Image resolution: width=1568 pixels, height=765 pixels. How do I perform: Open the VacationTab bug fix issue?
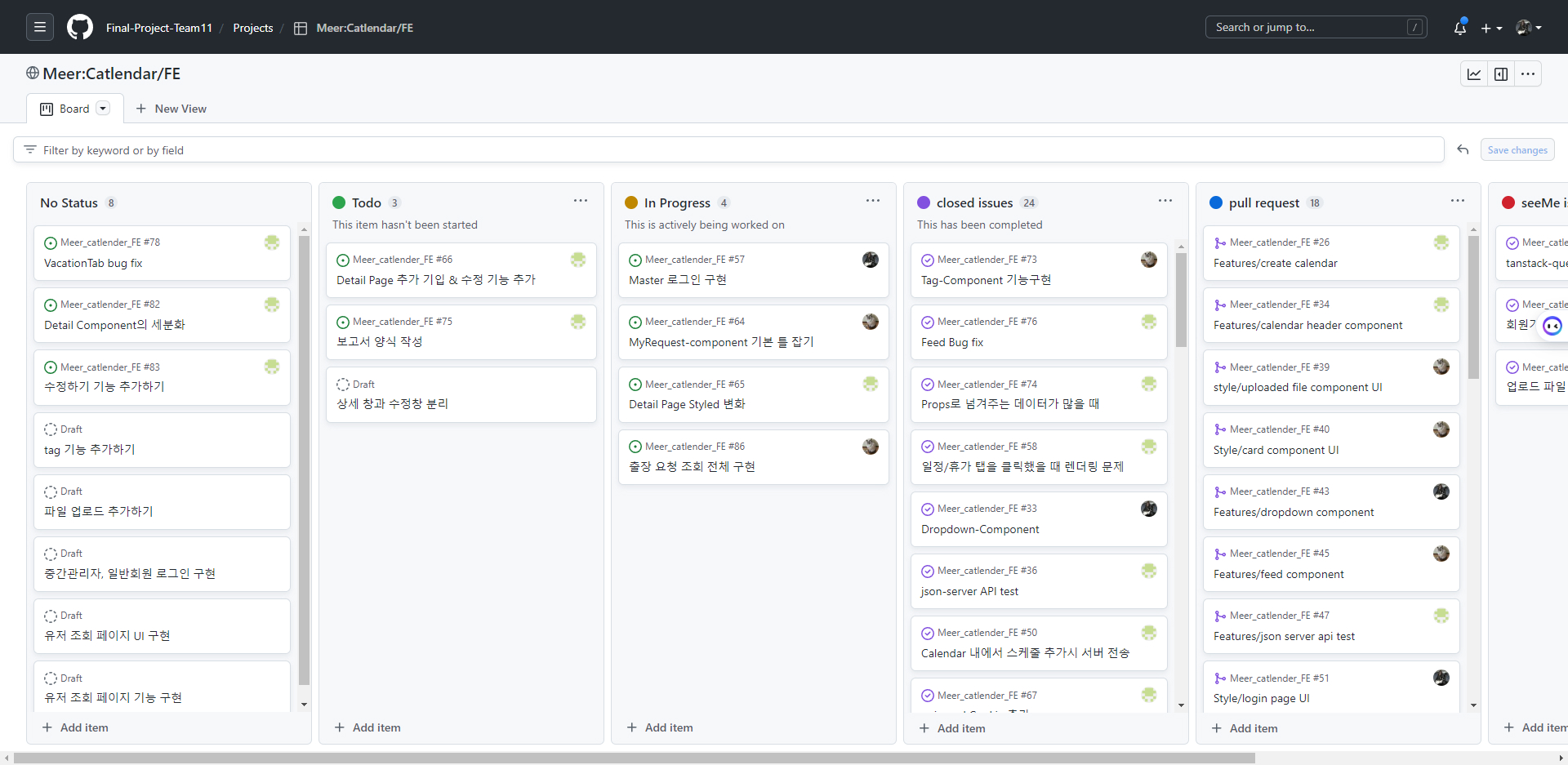click(x=93, y=264)
